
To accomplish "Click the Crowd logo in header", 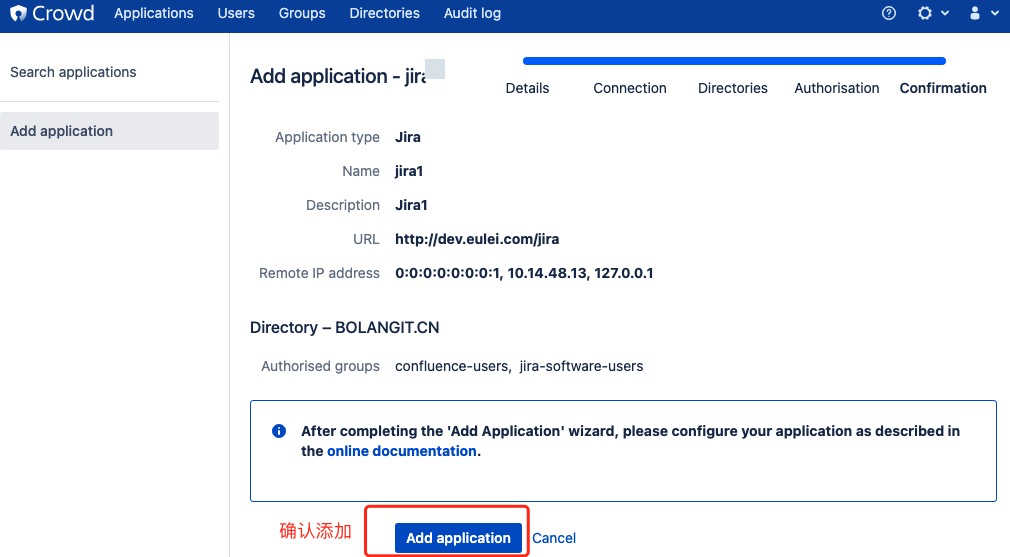I will [x=52, y=13].
